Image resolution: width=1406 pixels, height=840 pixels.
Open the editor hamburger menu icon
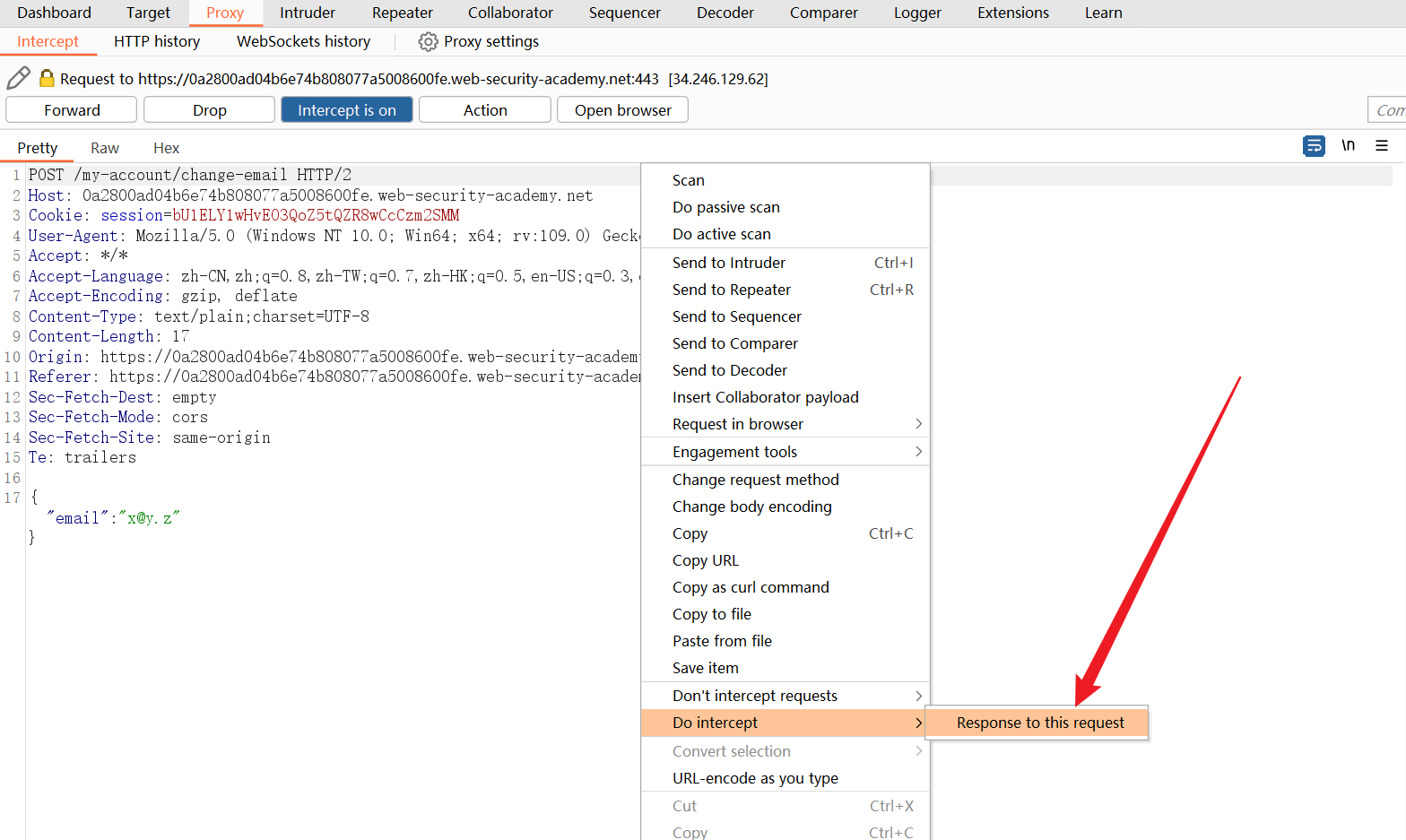(x=1382, y=146)
